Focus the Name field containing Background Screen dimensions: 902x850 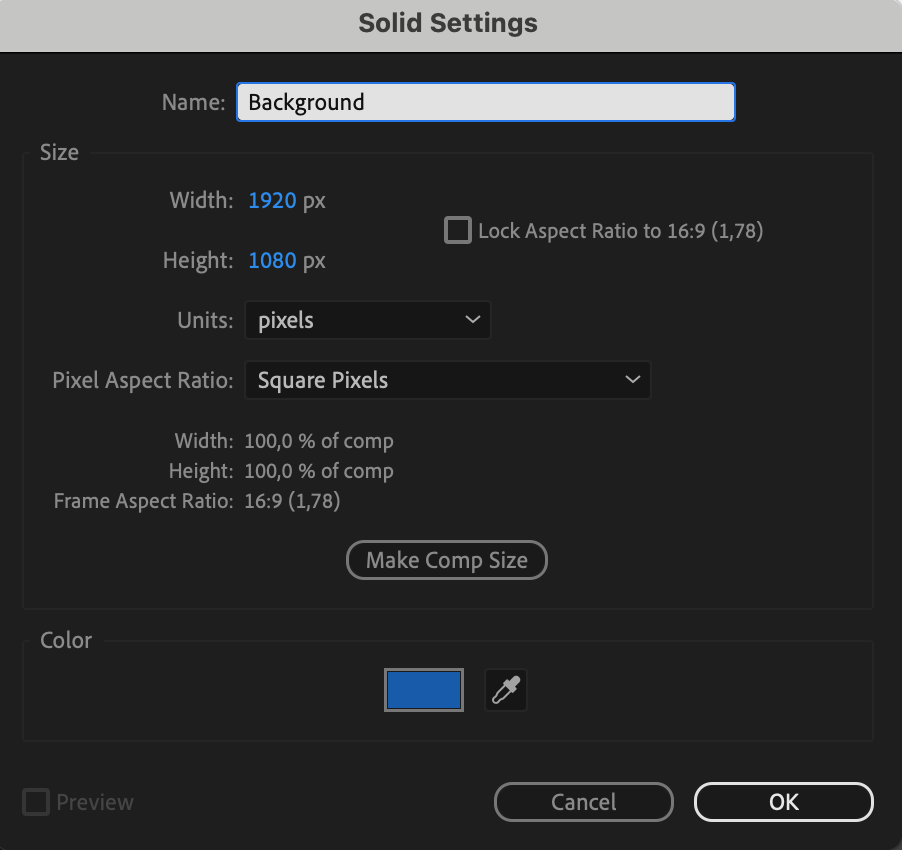(486, 102)
